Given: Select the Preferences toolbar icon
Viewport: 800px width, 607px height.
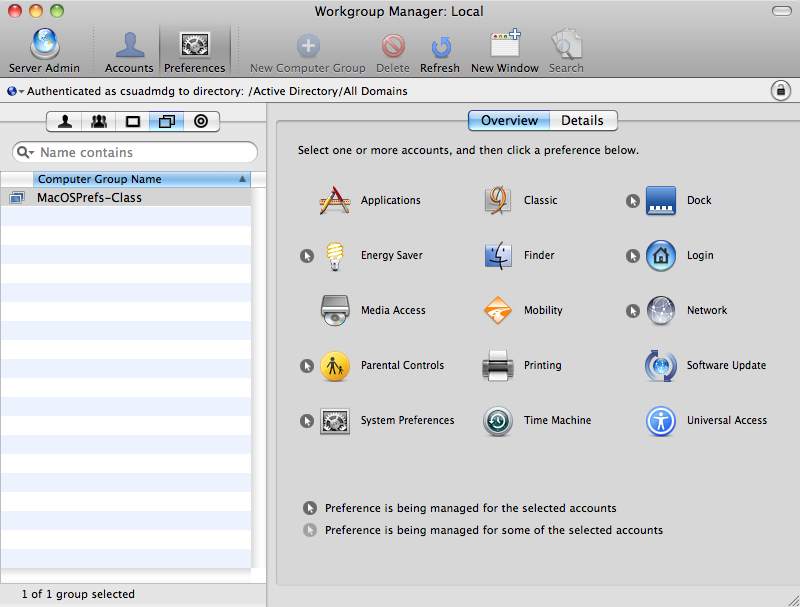Looking at the screenshot, I should [x=194, y=50].
